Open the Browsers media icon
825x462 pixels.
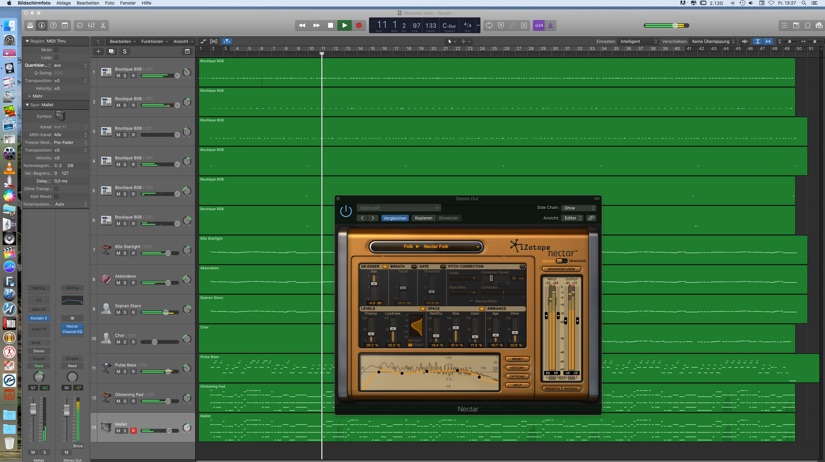[819, 25]
